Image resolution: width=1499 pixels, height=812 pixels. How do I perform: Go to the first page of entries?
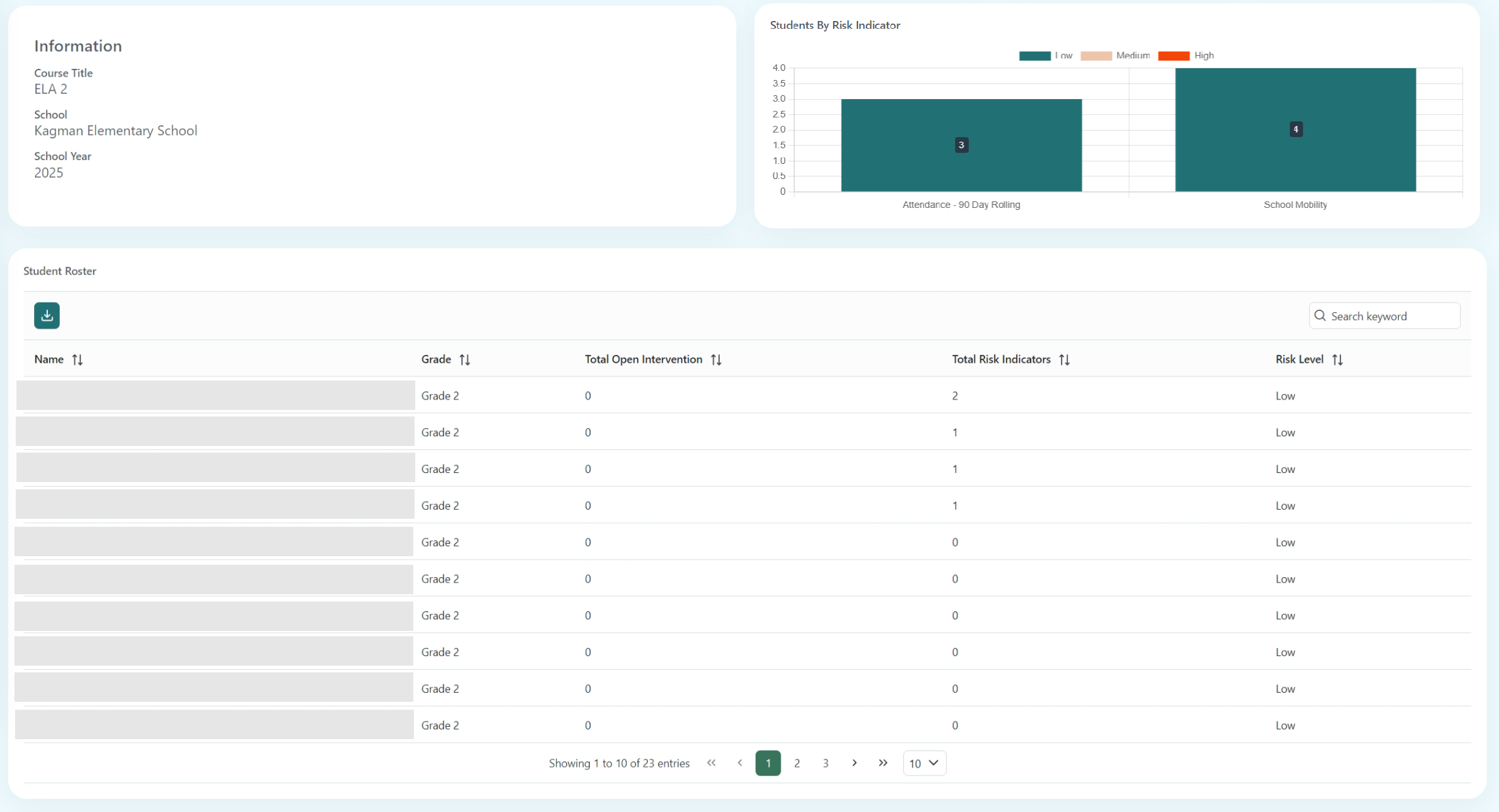(712, 763)
